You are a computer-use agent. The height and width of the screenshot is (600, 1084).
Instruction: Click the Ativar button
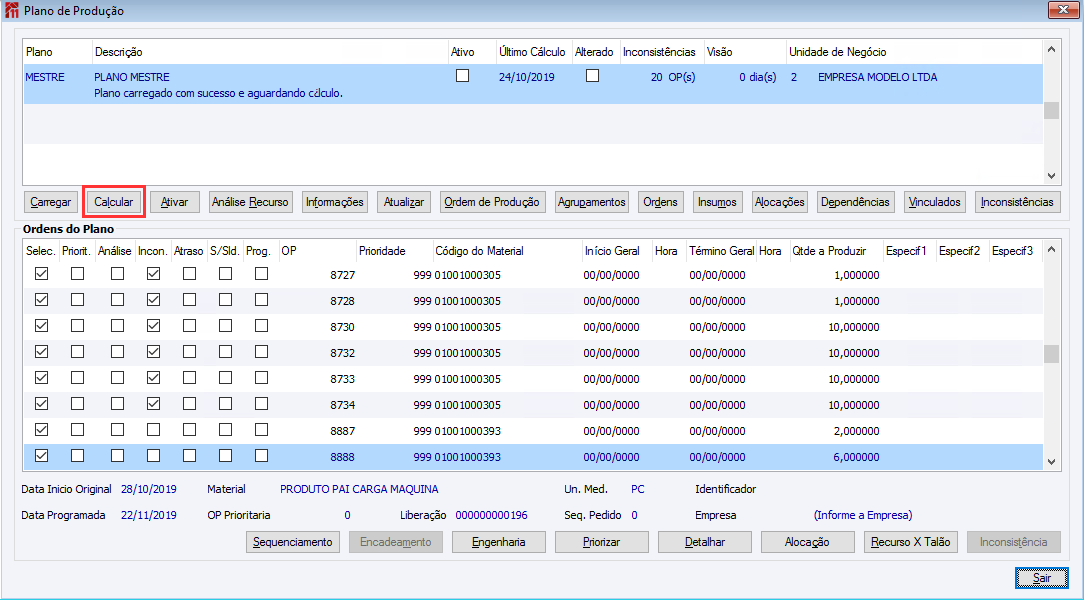point(174,202)
